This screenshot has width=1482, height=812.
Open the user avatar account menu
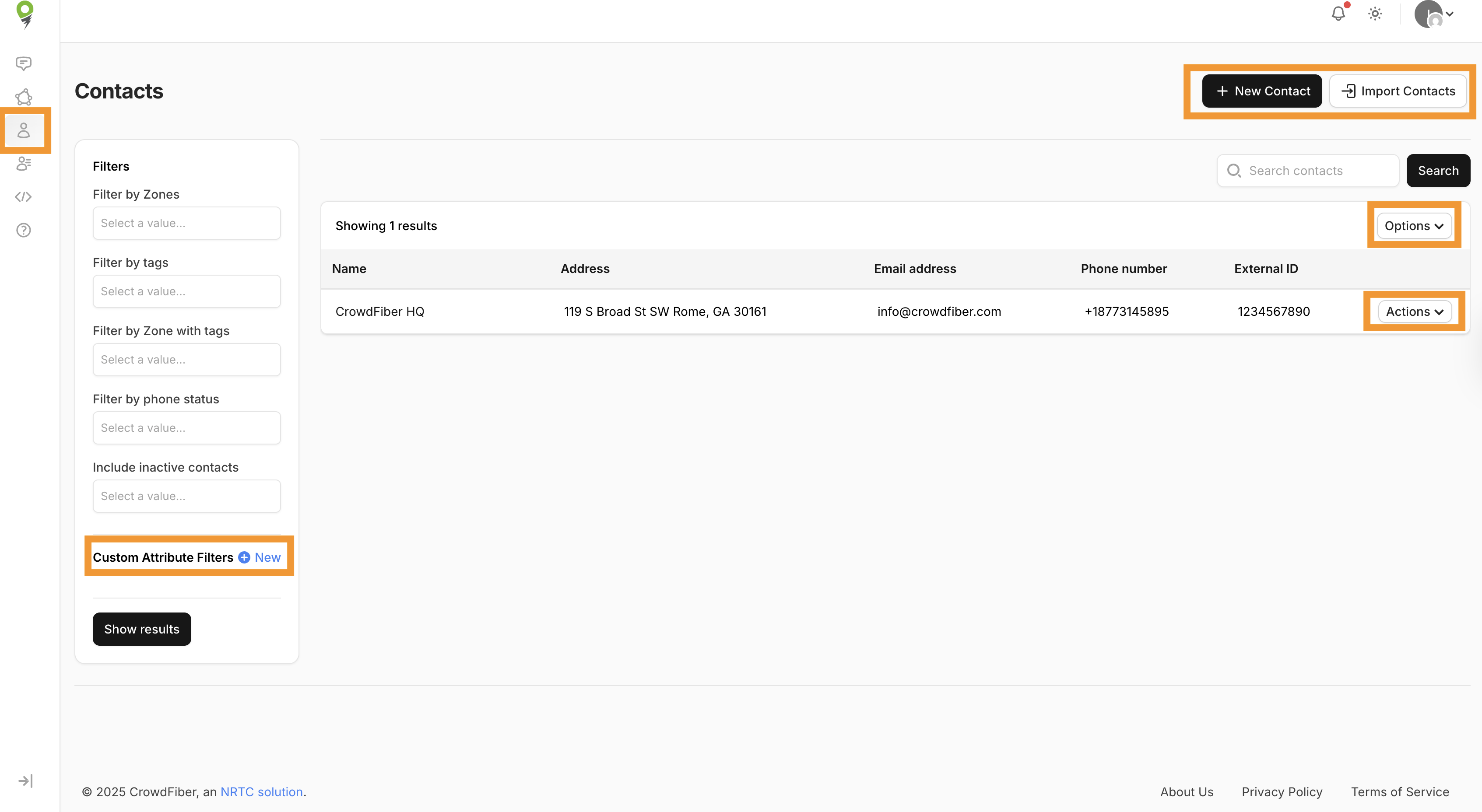(1434, 14)
